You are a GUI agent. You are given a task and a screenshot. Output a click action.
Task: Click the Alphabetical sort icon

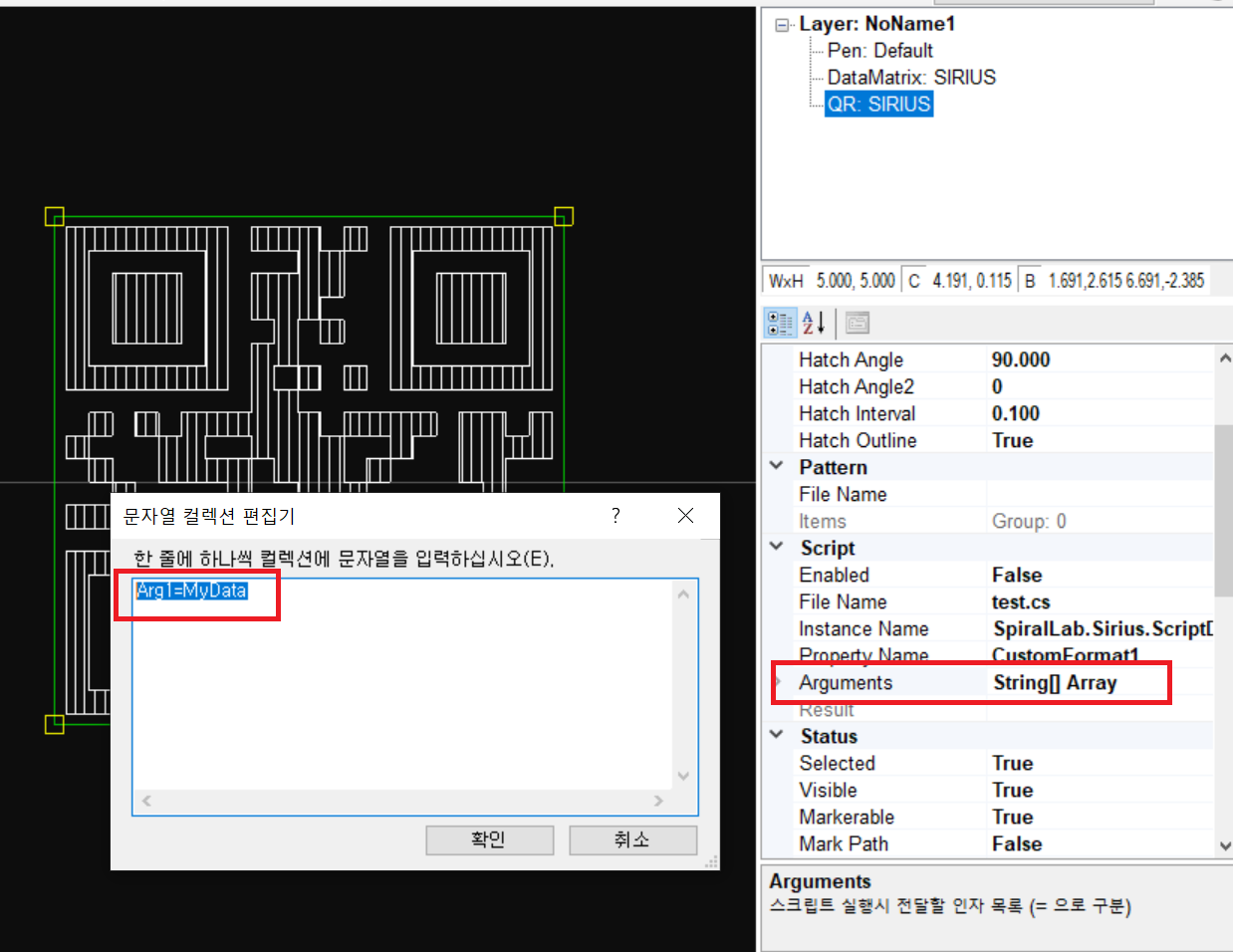point(814,323)
